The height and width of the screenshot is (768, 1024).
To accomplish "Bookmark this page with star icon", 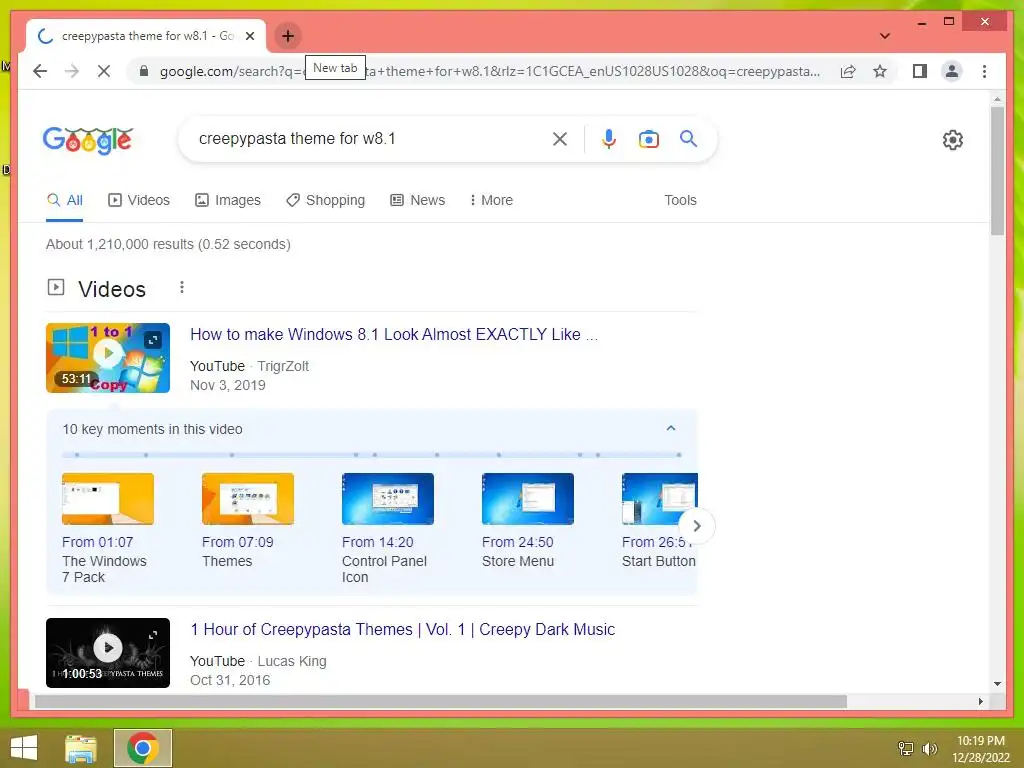I will click(880, 71).
